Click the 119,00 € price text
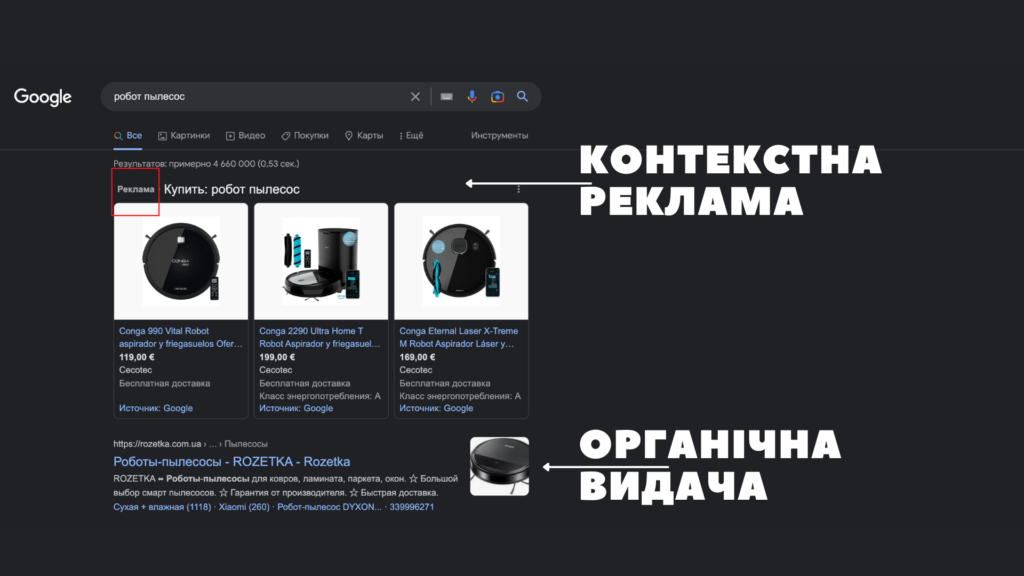Viewport: 1024px width, 576px height. (136, 357)
